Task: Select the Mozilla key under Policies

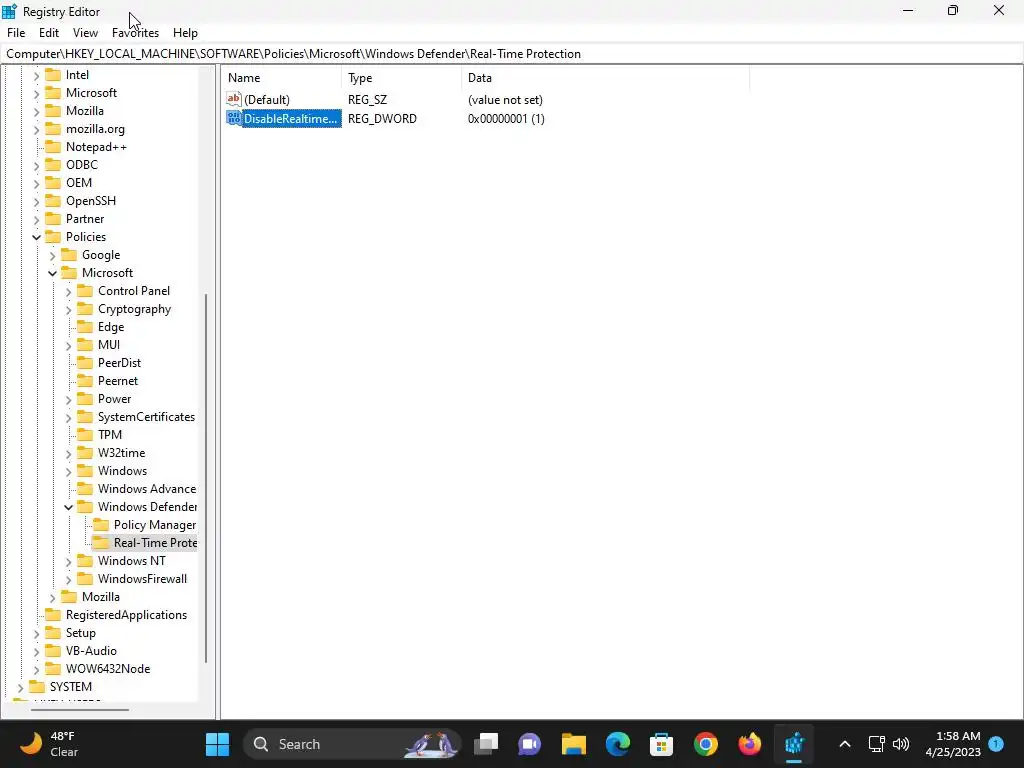Action: pyautogui.click(x=101, y=597)
